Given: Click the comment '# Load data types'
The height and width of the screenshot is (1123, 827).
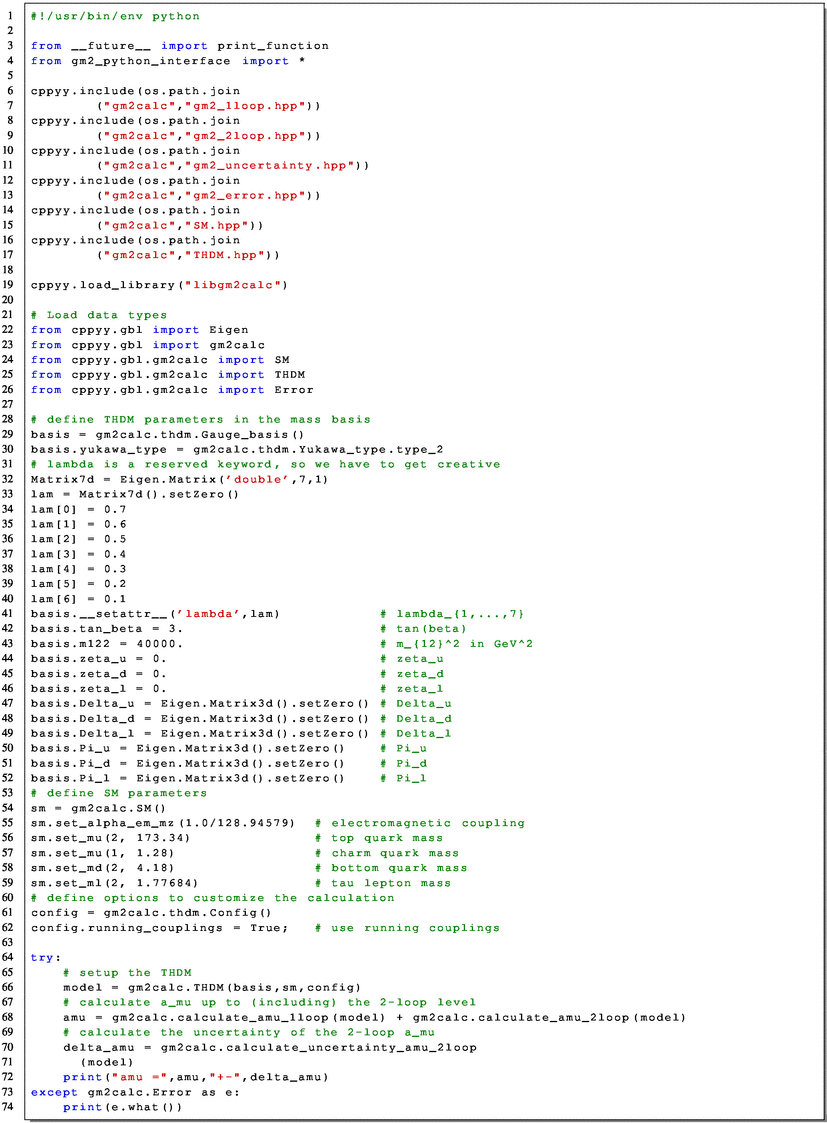Looking at the screenshot, I should click(x=99, y=315).
